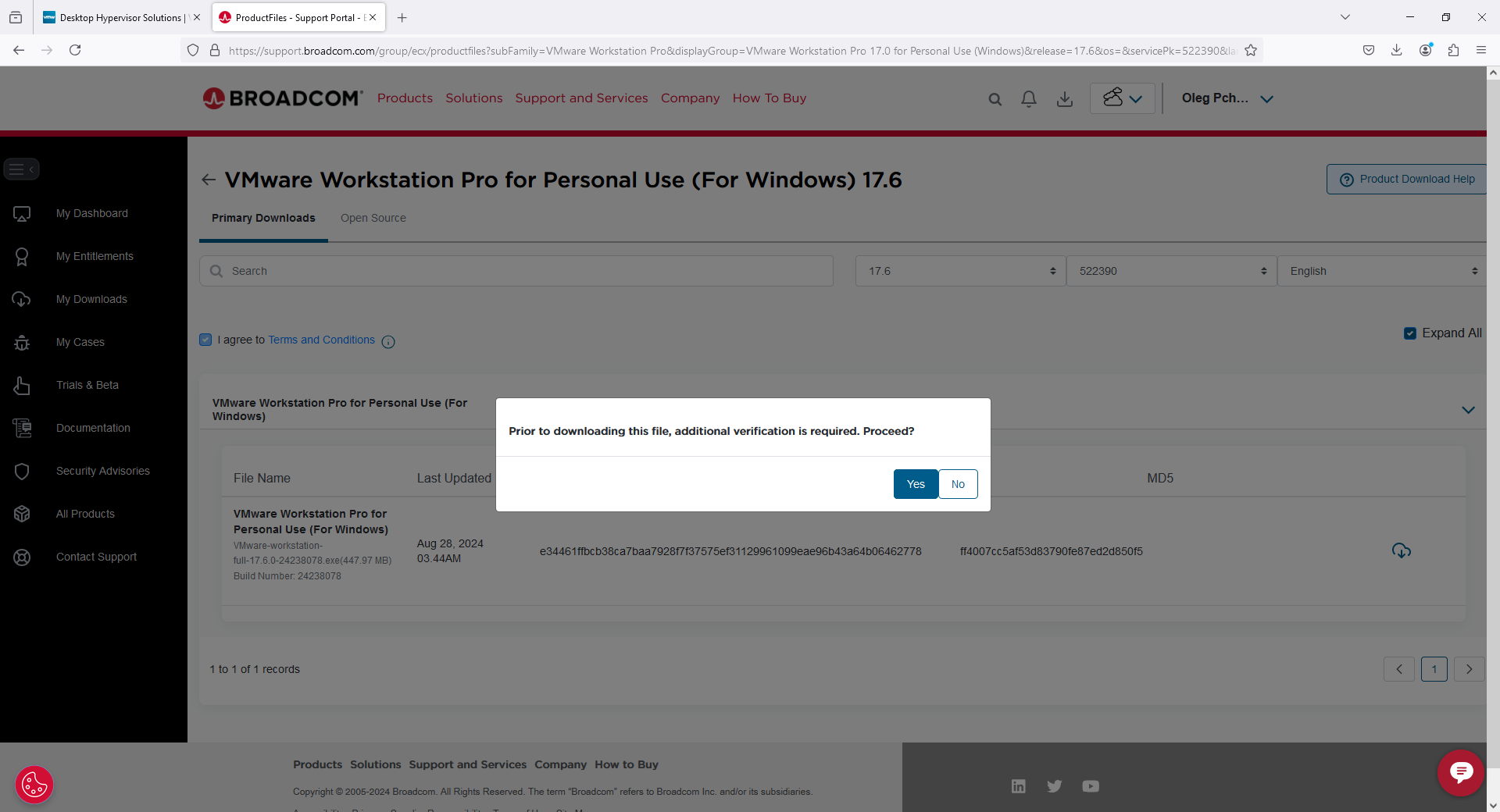1500x812 pixels.
Task: Open Broadcom Twitter page icon
Action: 1055,786
